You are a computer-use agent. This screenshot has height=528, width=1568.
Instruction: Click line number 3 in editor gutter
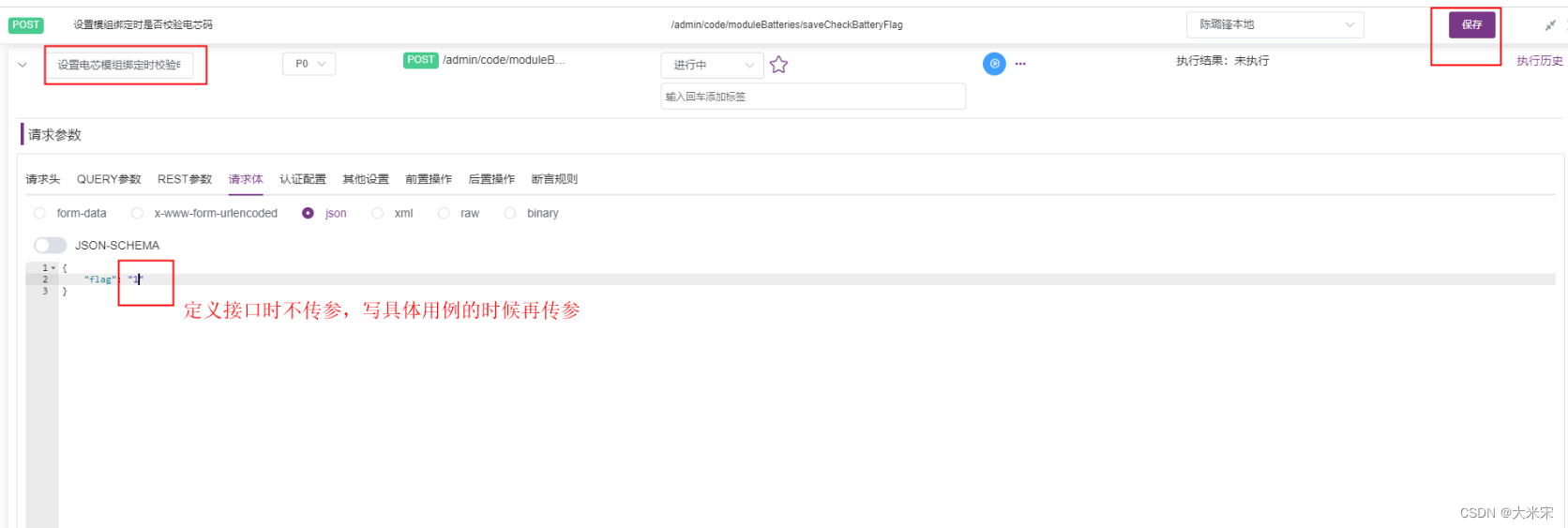click(x=45, y=292)
